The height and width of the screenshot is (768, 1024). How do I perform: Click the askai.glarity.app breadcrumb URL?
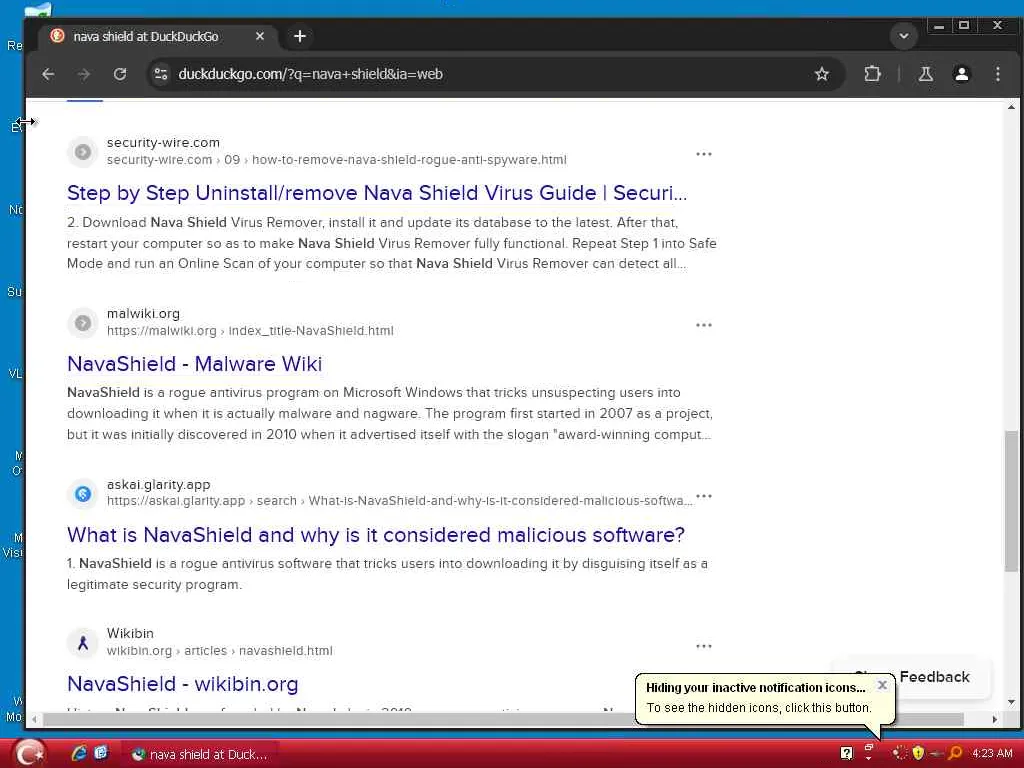(x=399, y=501)
